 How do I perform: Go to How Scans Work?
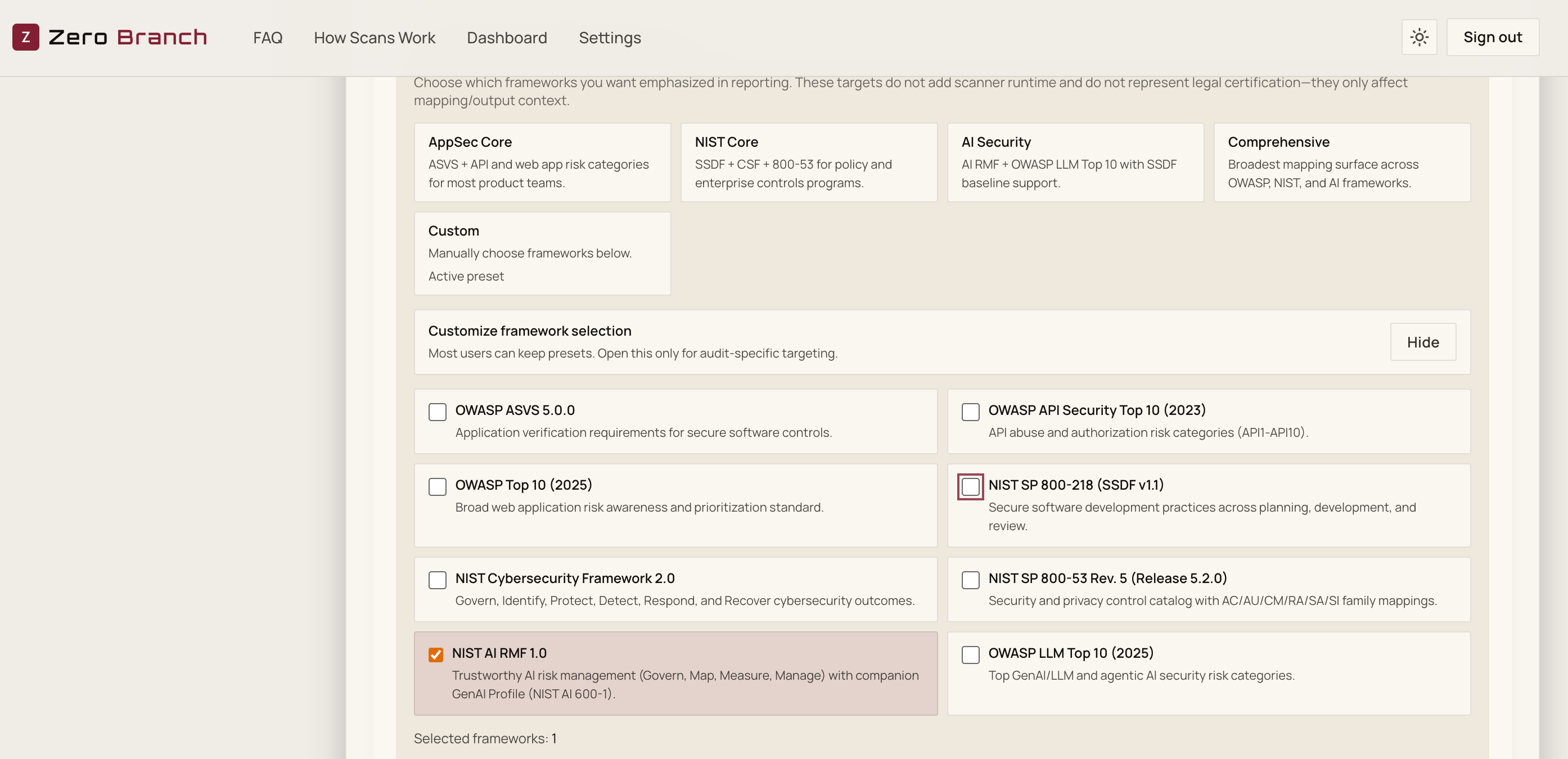(375, 38)
